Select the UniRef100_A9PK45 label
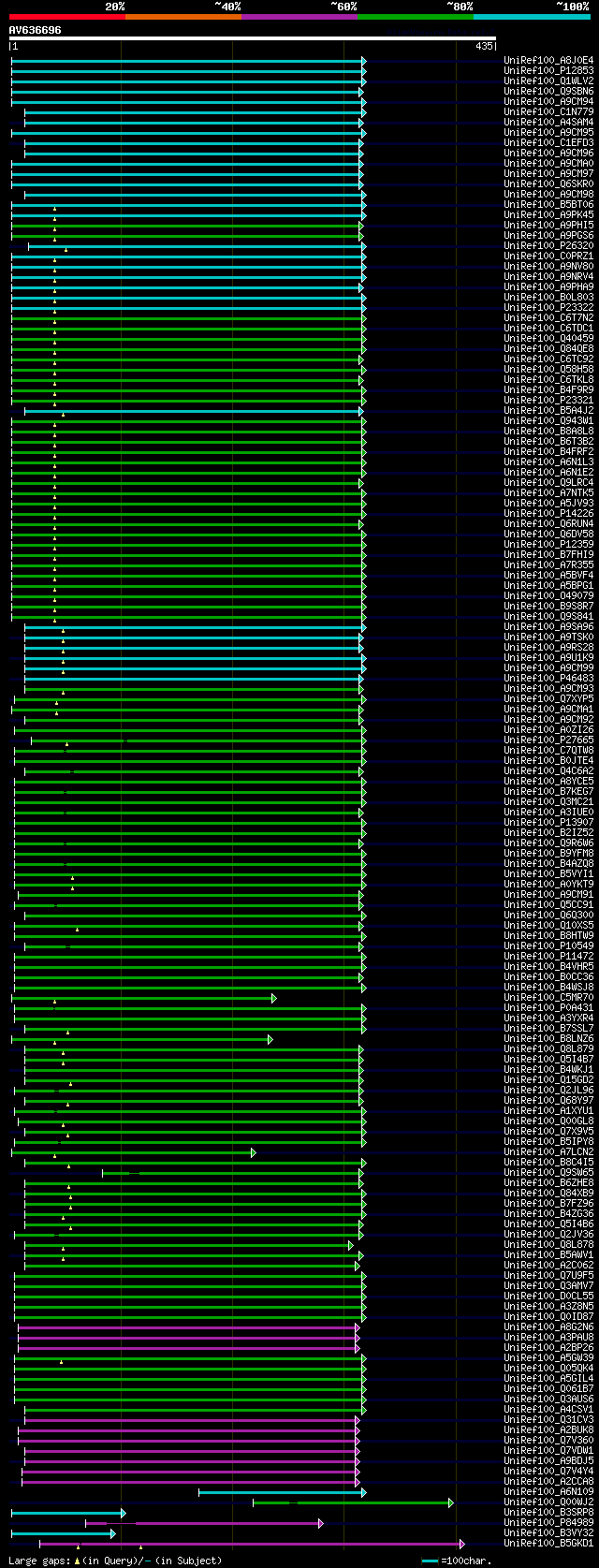599x1568 pixels. click(548, 214)
